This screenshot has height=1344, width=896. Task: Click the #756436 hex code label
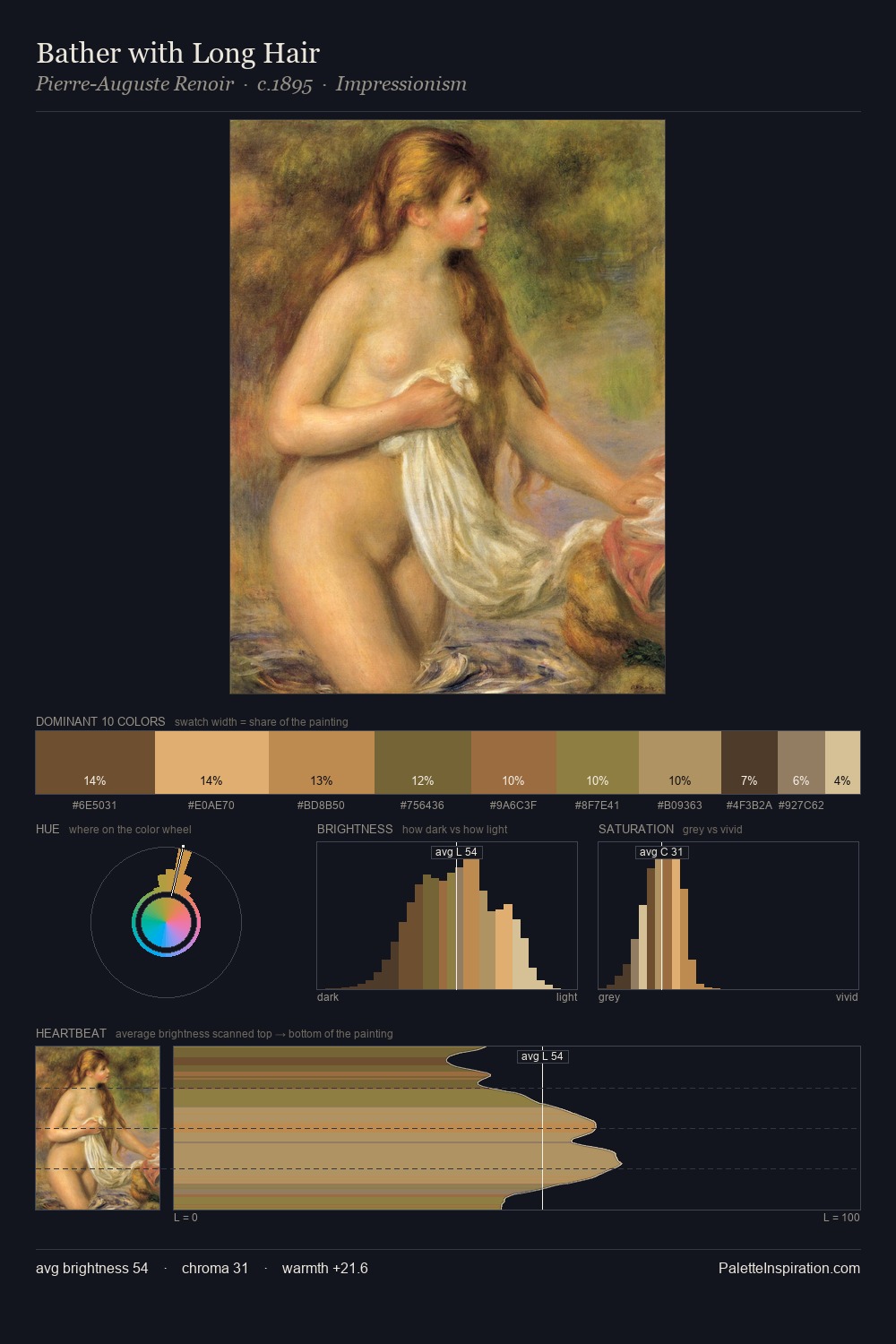point(423,806)
